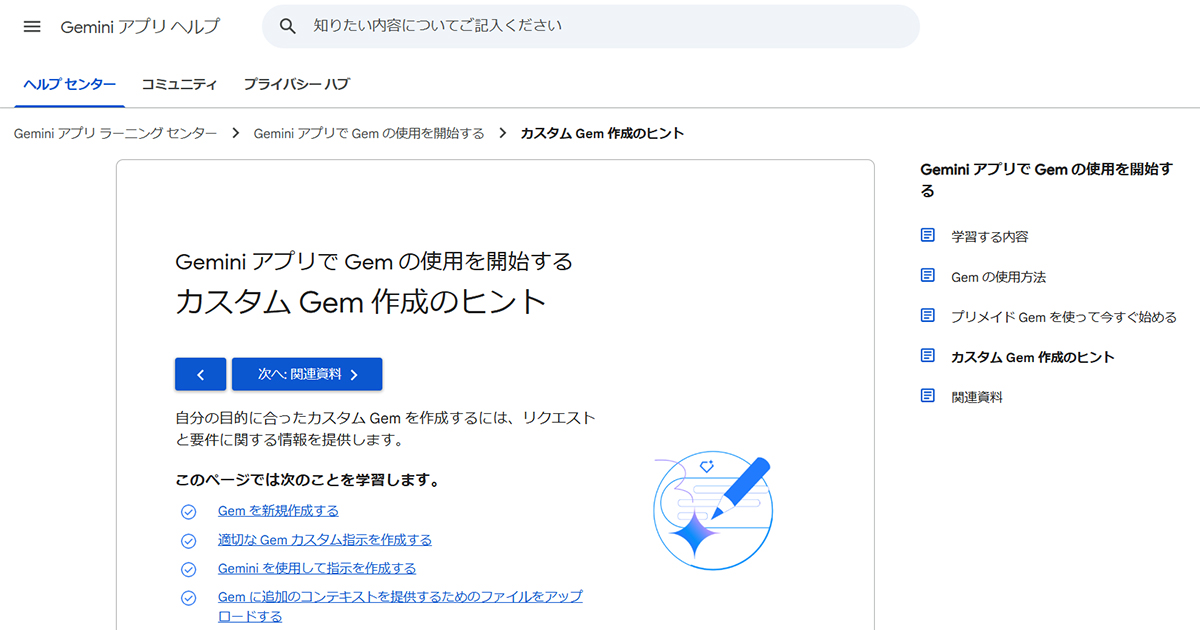This screenshot has height=630, width=1200.
Task: Go to 関連資料 in sidebar
Action: pyautogui.click(x=977, y=397)
